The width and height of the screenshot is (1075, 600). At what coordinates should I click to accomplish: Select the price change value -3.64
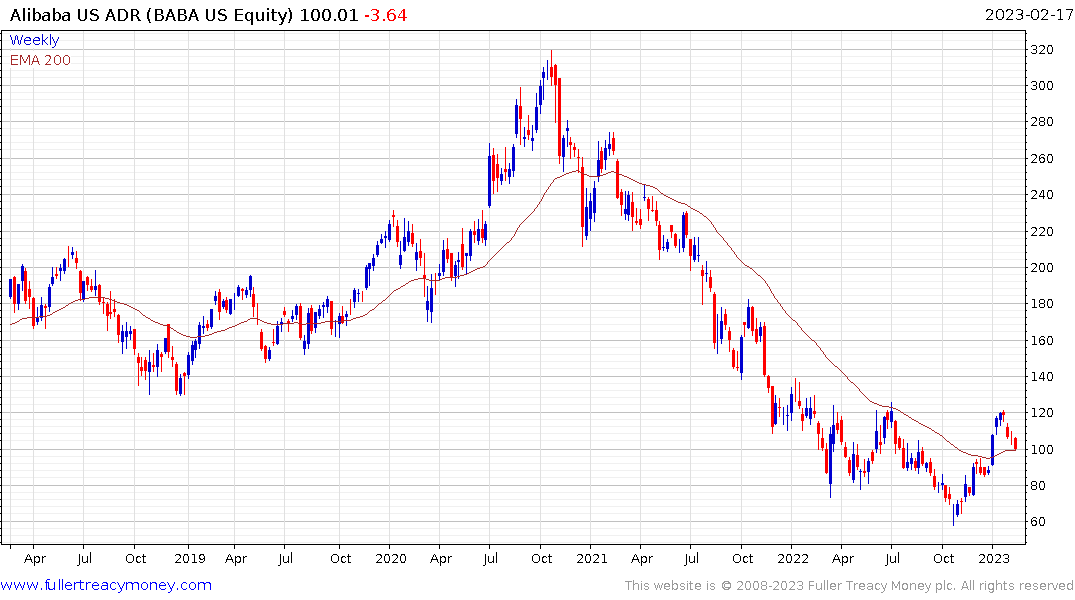click(385, 15)
